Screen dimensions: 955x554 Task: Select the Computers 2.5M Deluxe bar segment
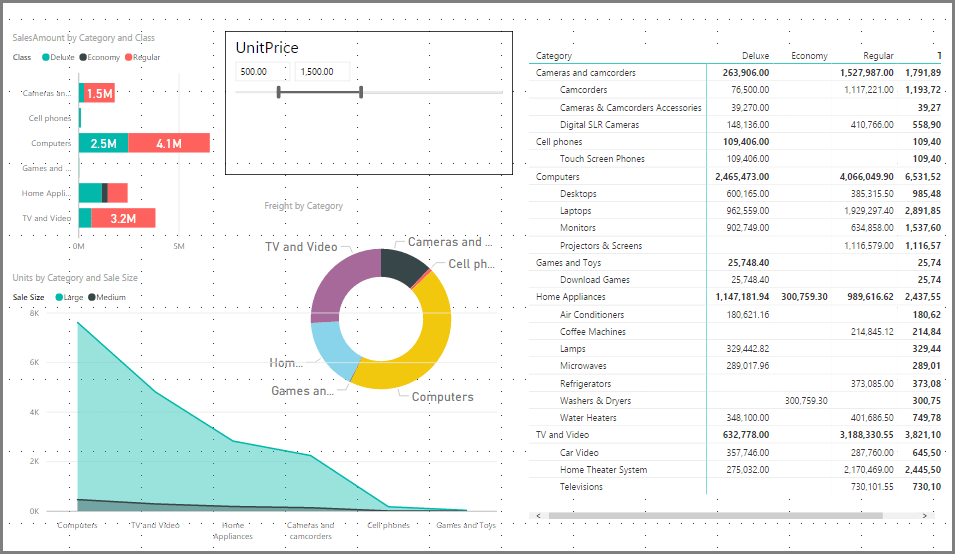[x=104, y=143]
